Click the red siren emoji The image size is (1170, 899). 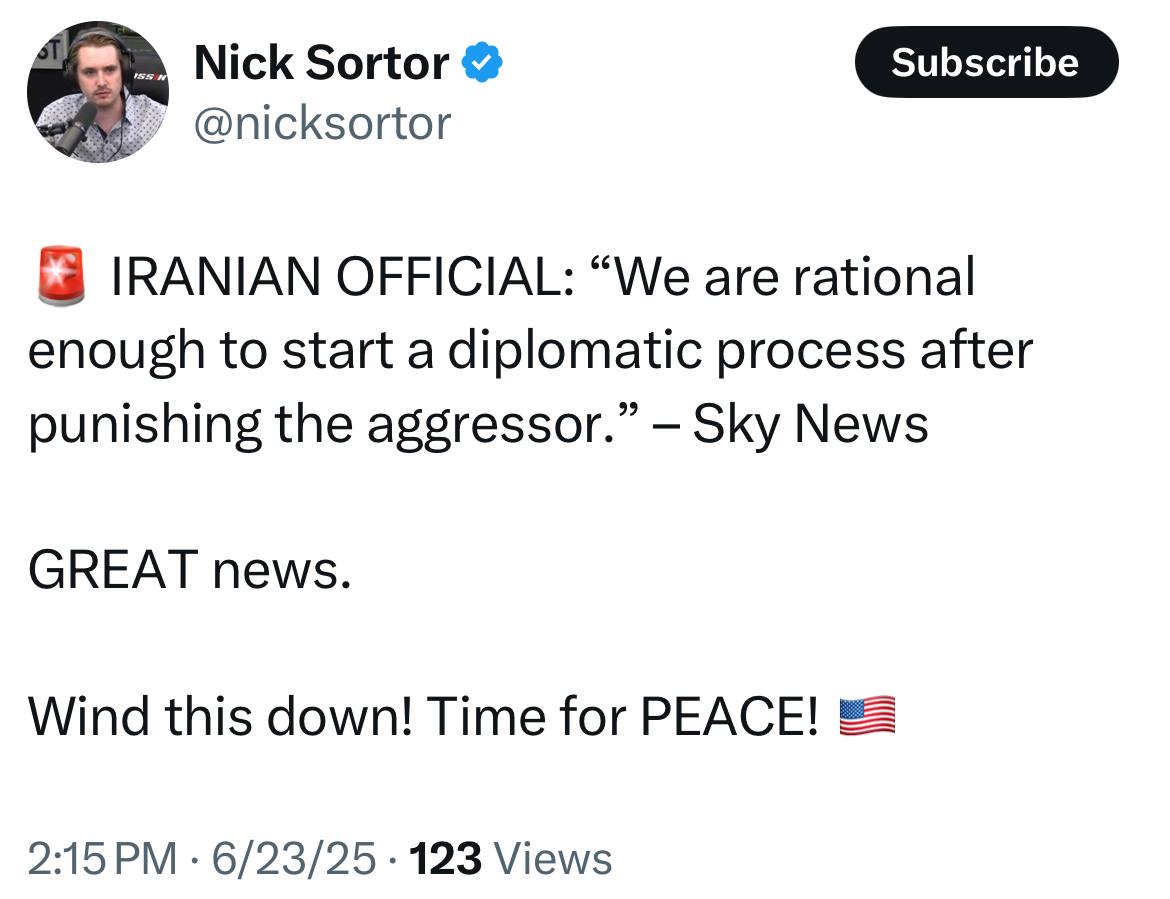point(60,276)
